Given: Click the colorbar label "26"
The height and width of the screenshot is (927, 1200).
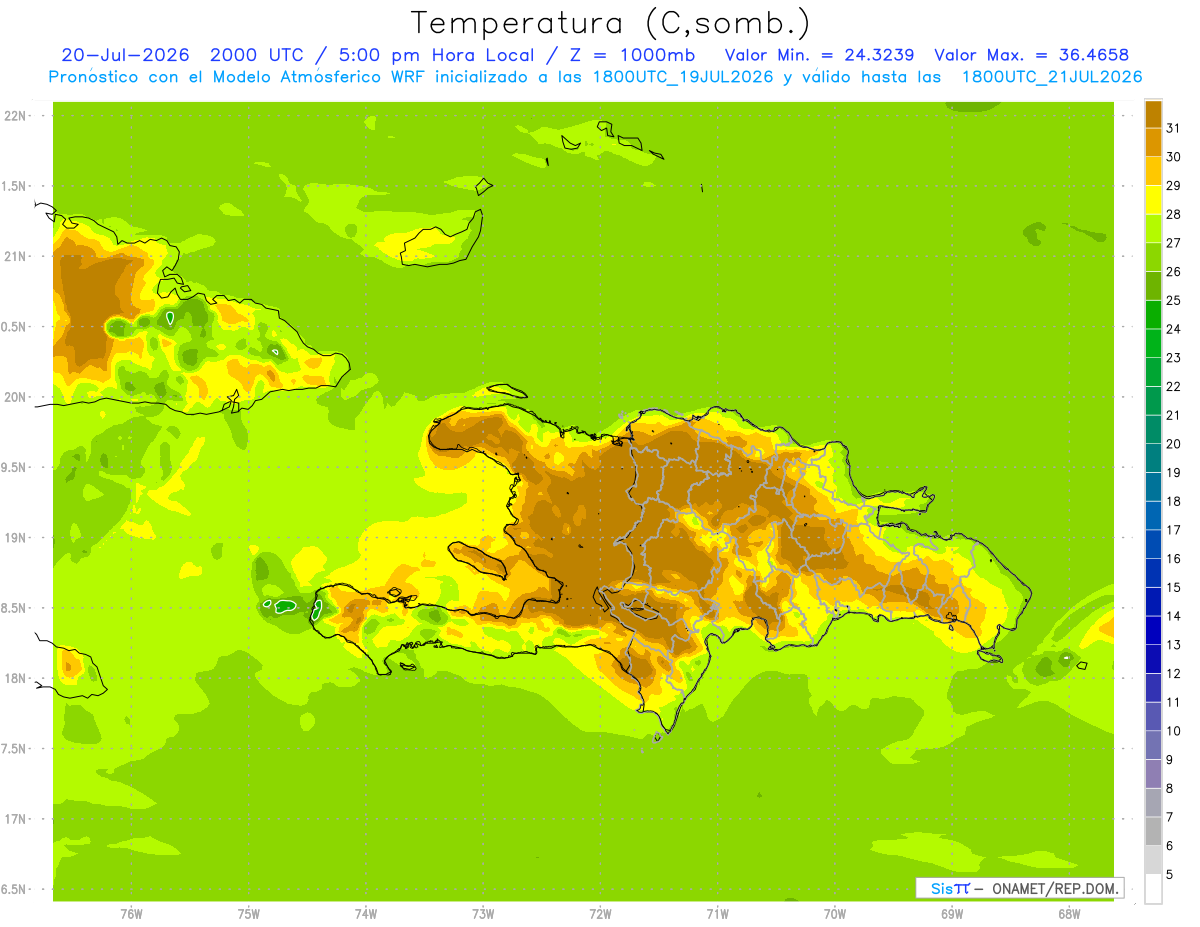Looking at the screenshot, I should pyautogui.click(x=1174, y=272).
